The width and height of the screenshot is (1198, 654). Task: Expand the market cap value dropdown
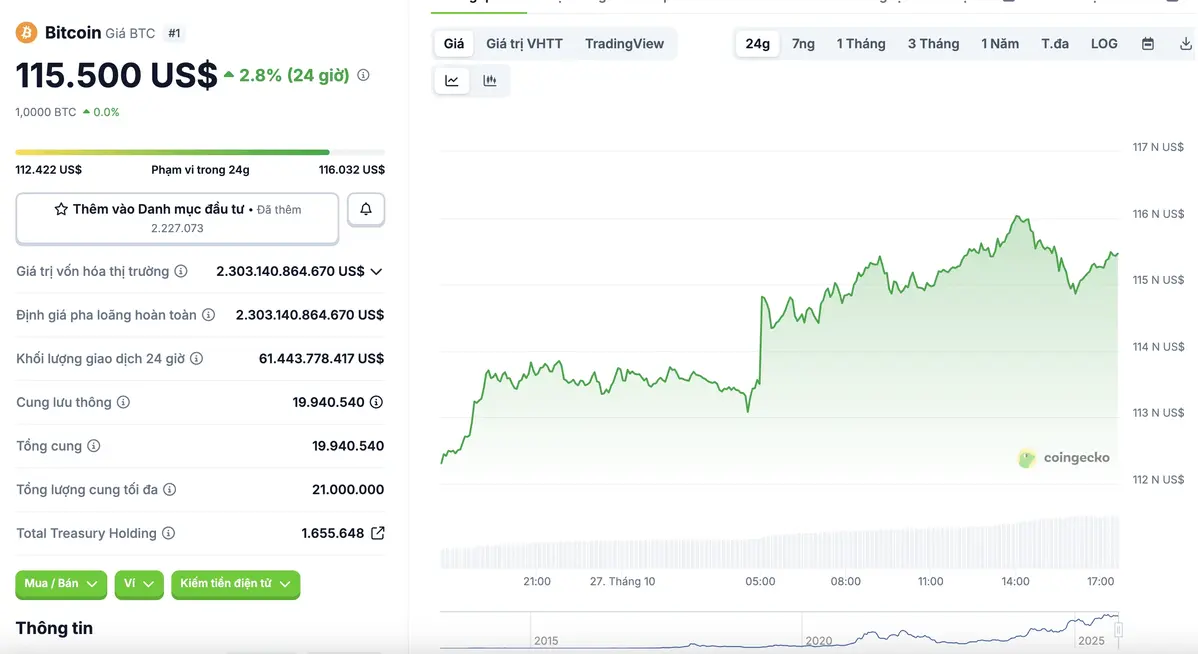[x=374, y=271]
